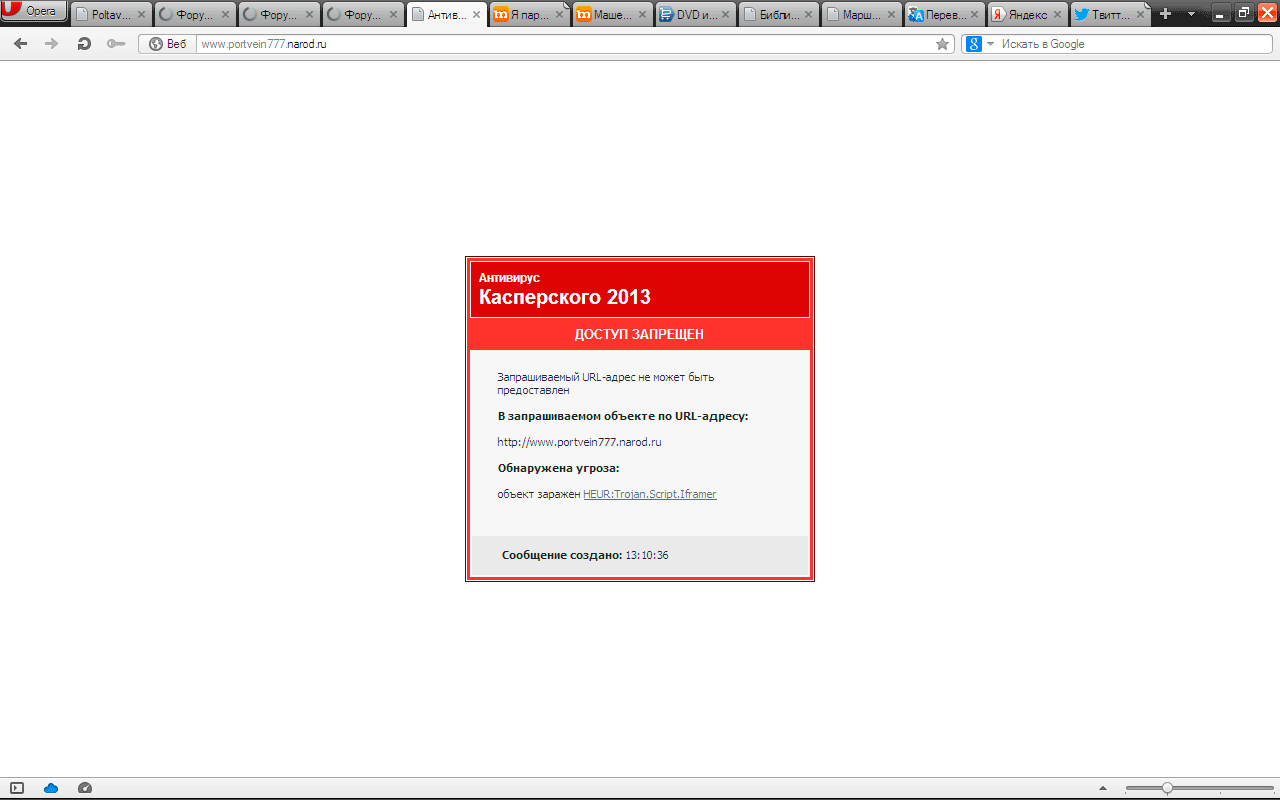This screenshot has height=800, width=1280.
Task: Close the Библи... tab
Action: tap(808, 15)
